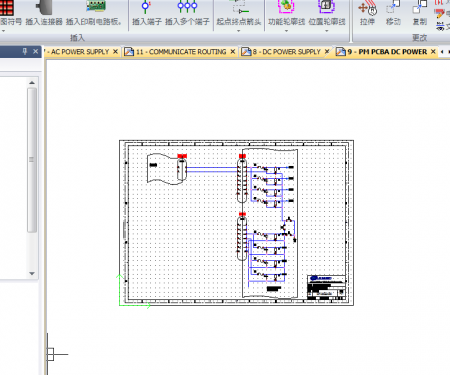The width and height of the screenshot is (450, 375).
Task: Select Location Outline tool
Action: click(327, 7)
